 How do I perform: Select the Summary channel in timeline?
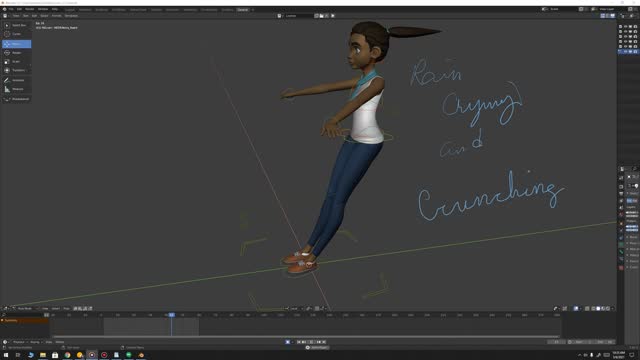[x=24, y=320]
